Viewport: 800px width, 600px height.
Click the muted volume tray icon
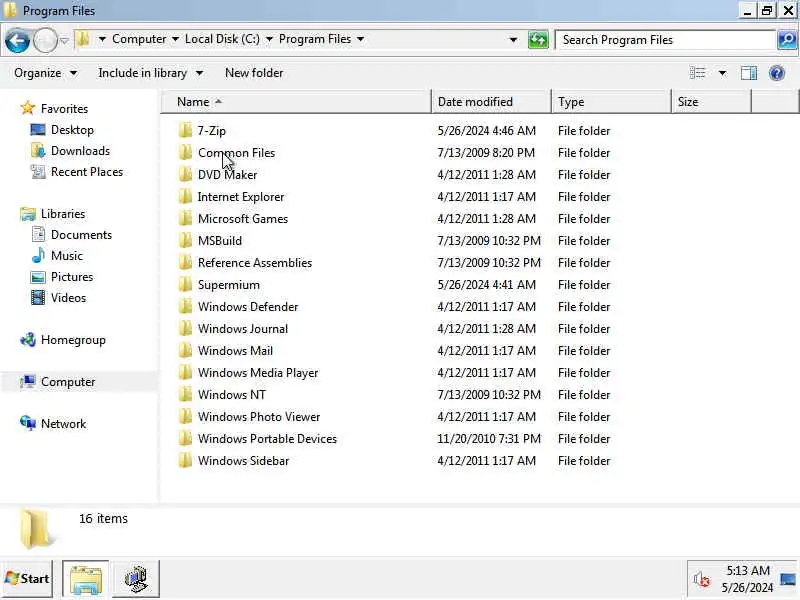(702, 579)
